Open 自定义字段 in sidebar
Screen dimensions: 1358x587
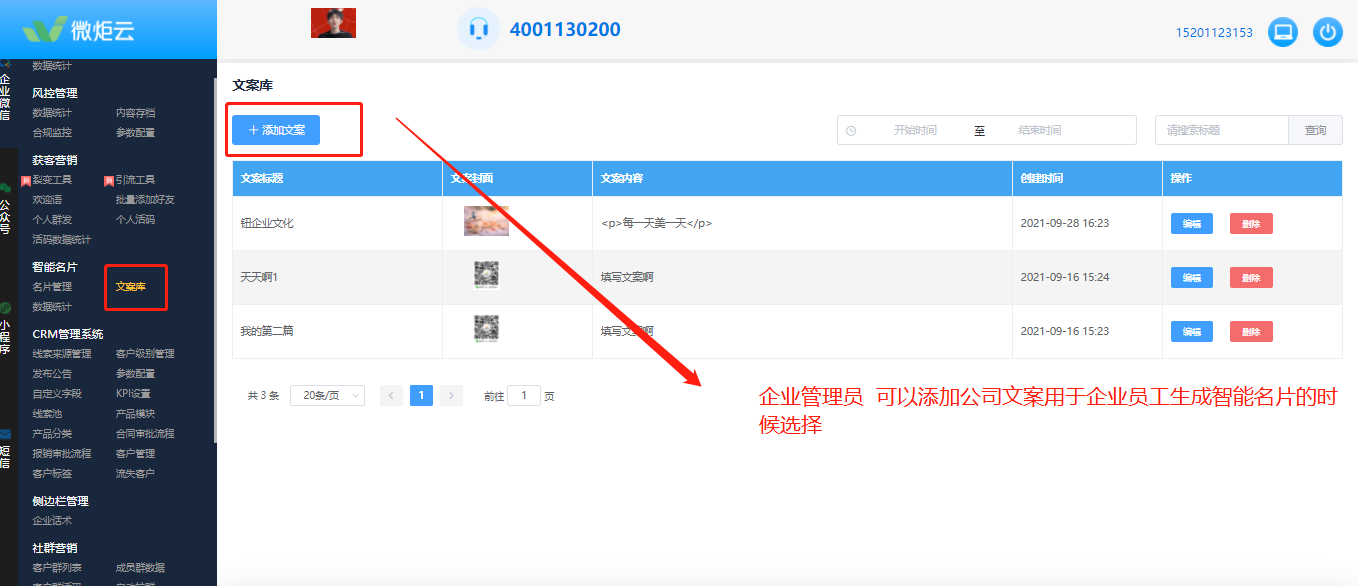pos(57,393)
